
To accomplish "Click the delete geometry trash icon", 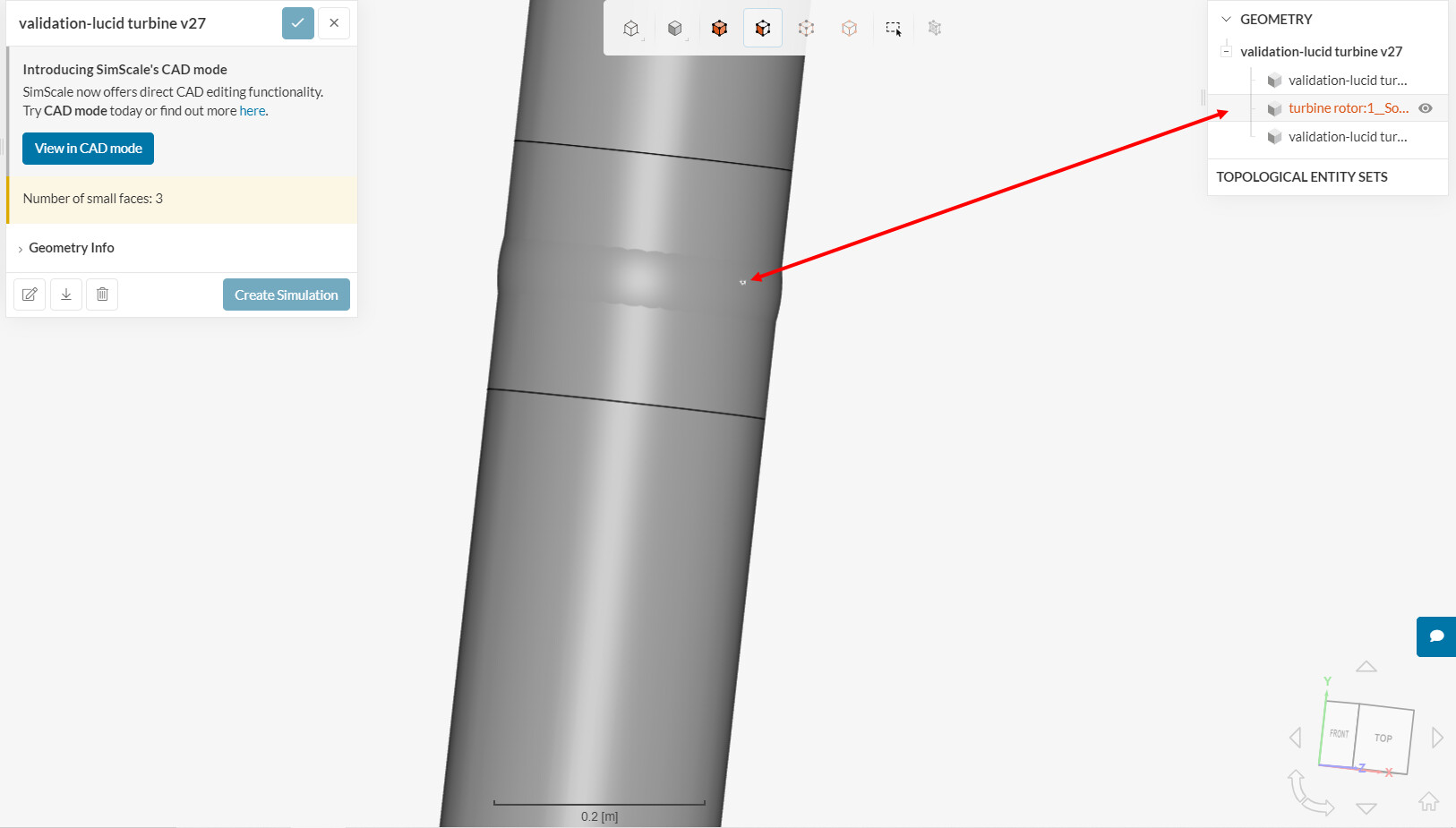I will [x=101, y=294].
